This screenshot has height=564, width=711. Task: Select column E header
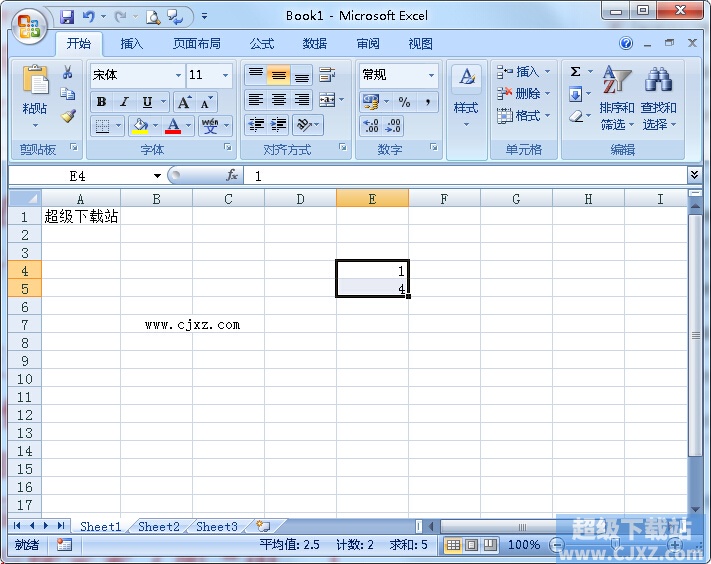[372, 199]
